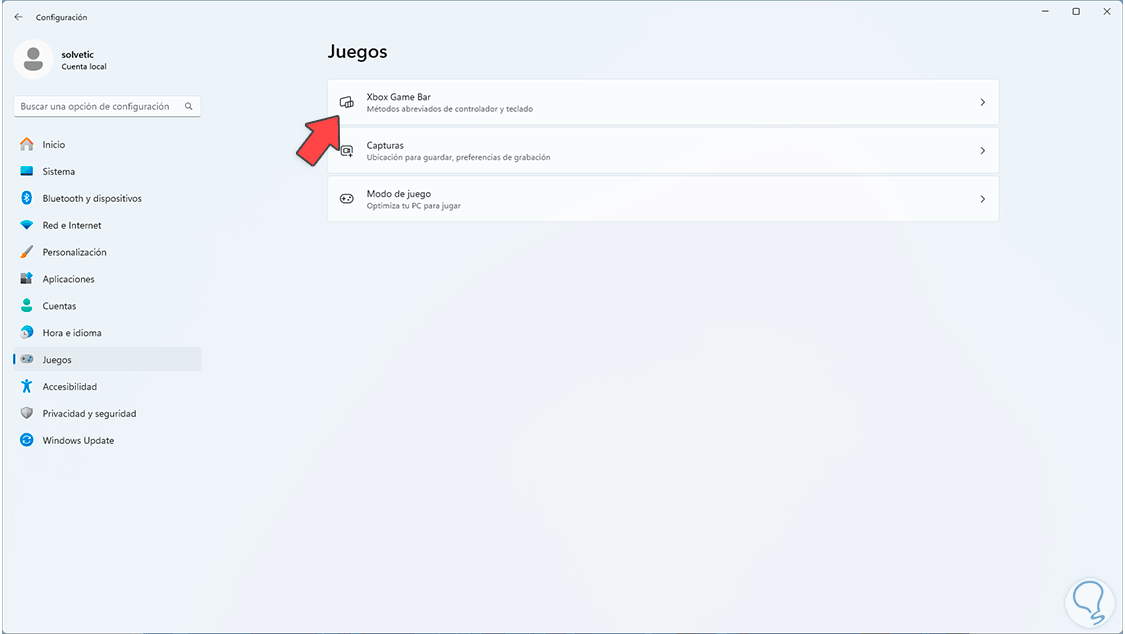Open Hora e idioma clock icon
The height and width of the screenshot is (634, 1125).
27,333
